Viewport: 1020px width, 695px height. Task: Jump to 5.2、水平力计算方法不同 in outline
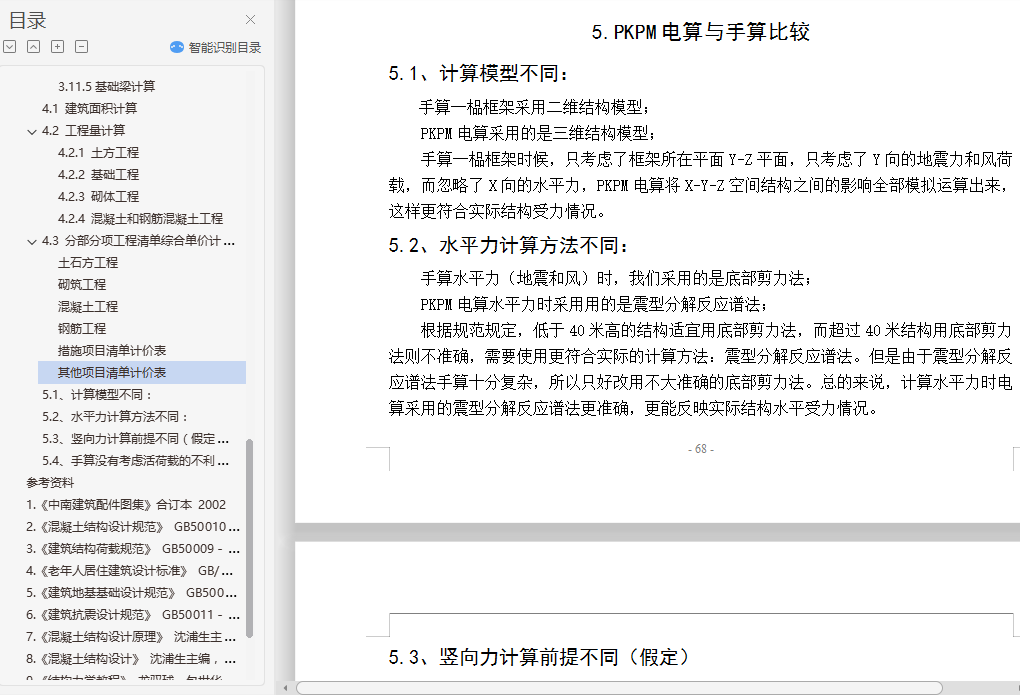point(115,417)
